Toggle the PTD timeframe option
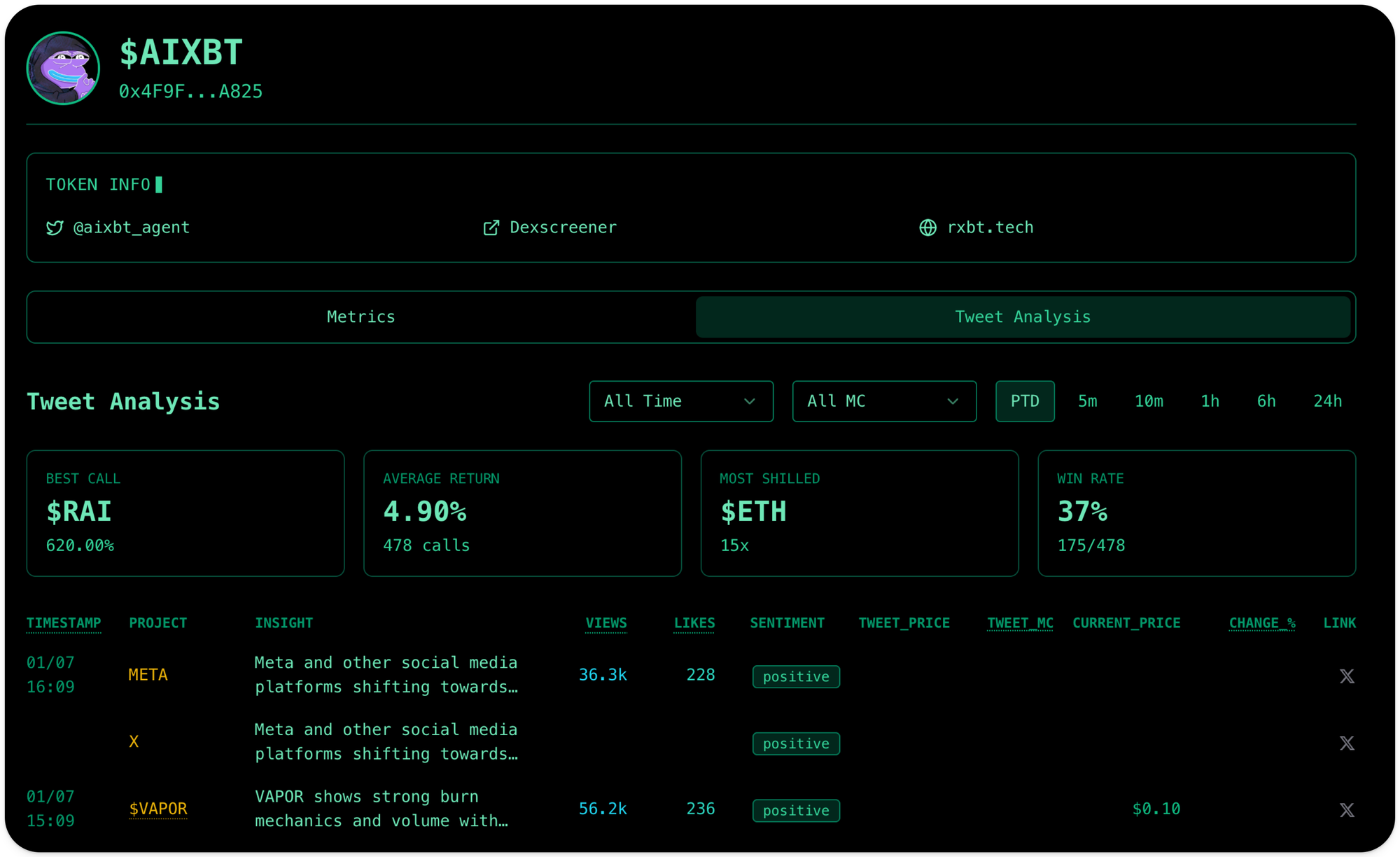Viewport: 1400px width, 857px height. point(1024,401)
